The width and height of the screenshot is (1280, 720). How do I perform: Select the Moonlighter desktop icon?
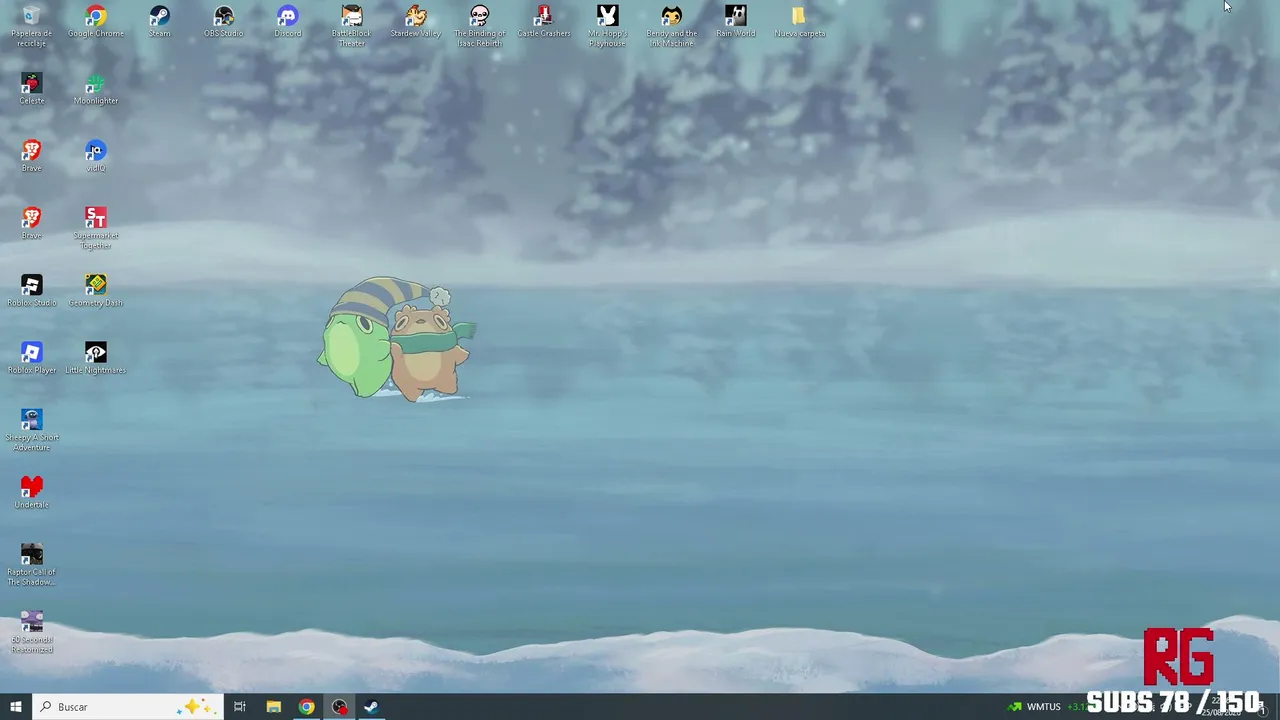pos(96,89)
